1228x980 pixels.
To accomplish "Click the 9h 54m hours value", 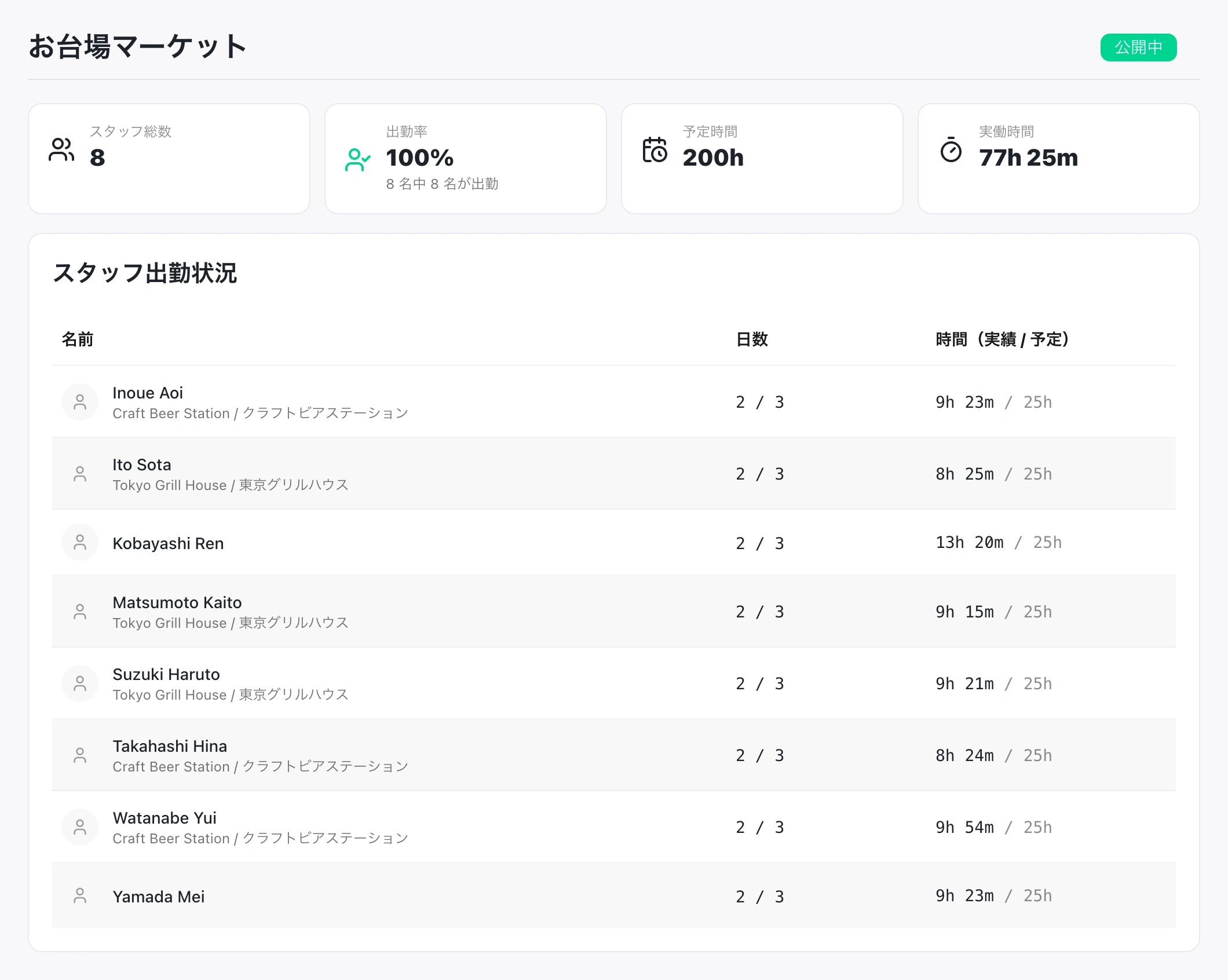I will [964, 827].
